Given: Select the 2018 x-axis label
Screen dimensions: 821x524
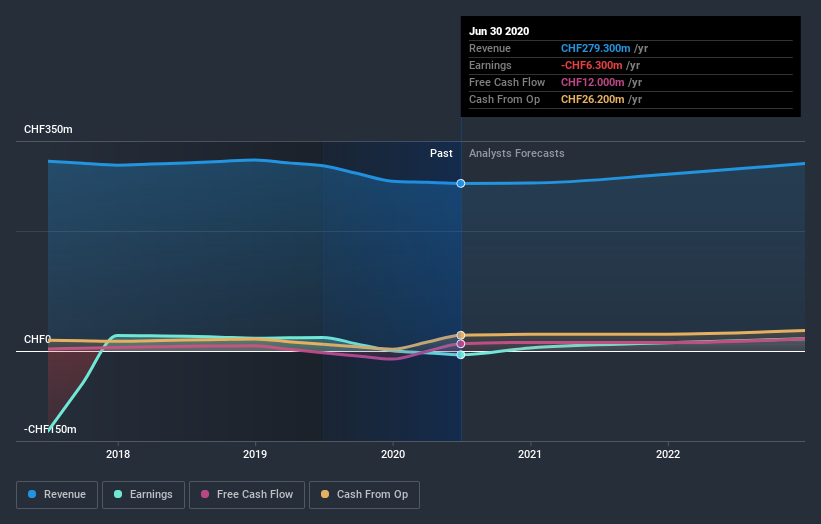Looking at the screenshot, I should click(118, 454).
